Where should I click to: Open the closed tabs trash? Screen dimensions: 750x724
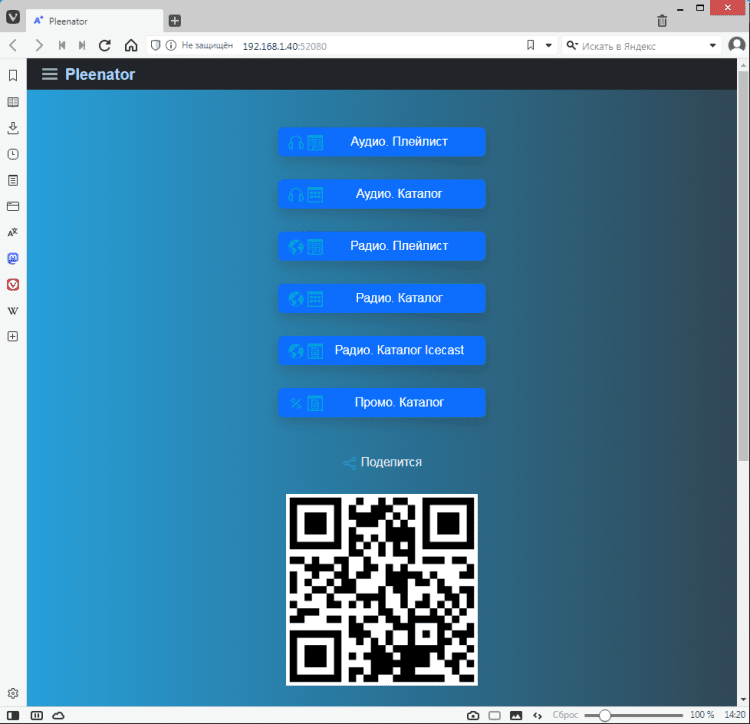pyautogui.click(x=662, y=21)
